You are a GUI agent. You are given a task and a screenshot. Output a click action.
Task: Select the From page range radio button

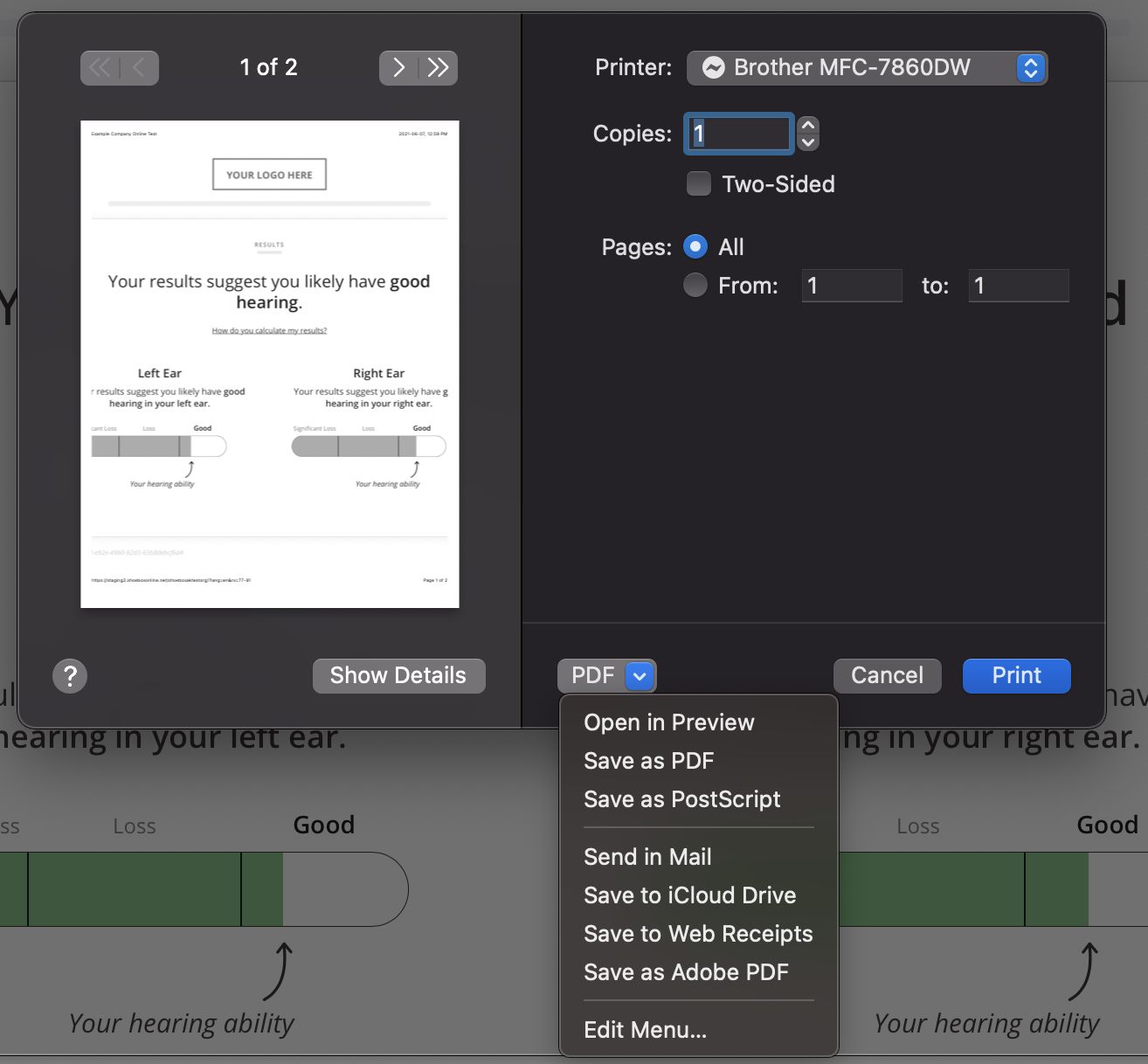coord(695,285)
